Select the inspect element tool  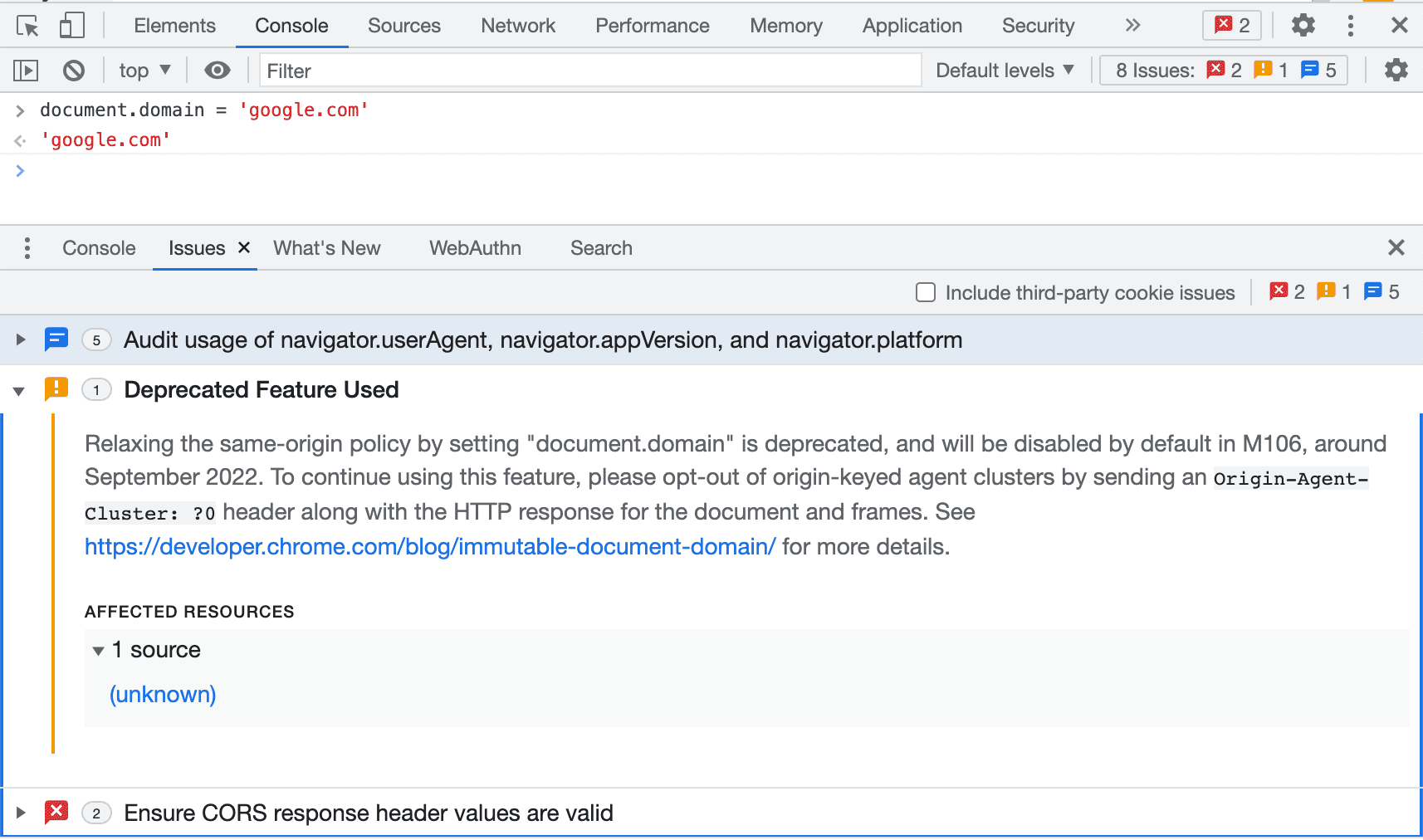tap(27, 26)
